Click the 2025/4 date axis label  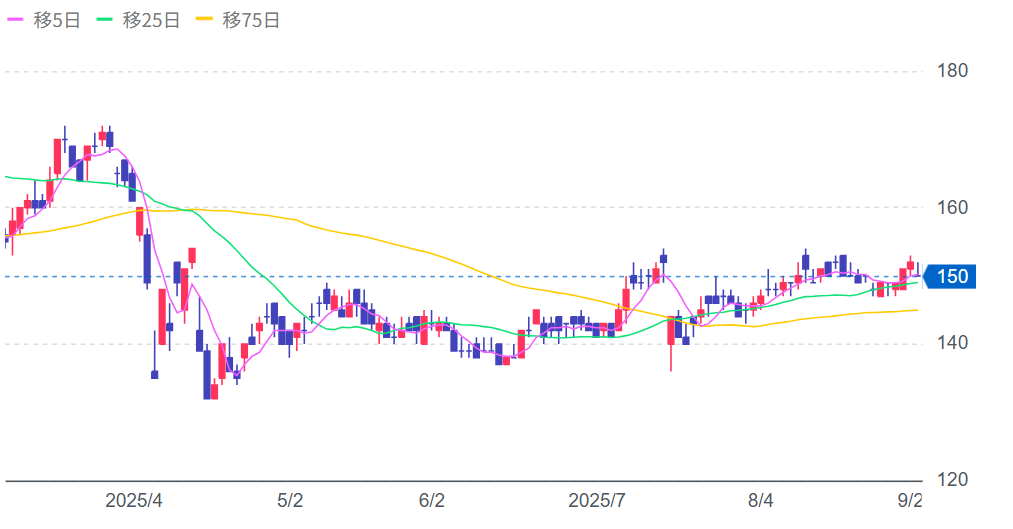click(134, 500)
